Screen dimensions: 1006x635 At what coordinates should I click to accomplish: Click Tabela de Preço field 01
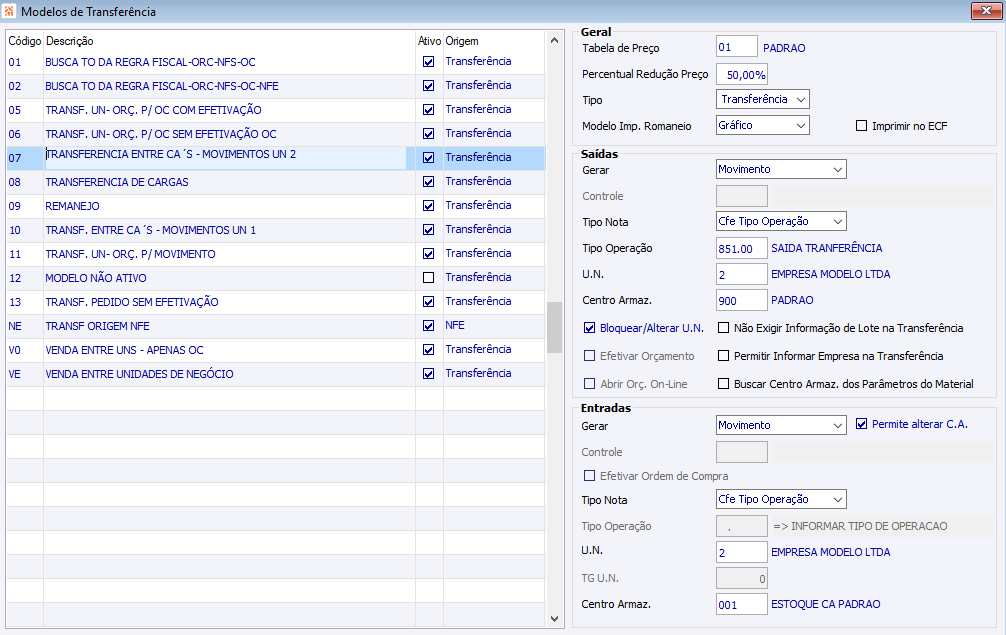(x=737, y=47)
